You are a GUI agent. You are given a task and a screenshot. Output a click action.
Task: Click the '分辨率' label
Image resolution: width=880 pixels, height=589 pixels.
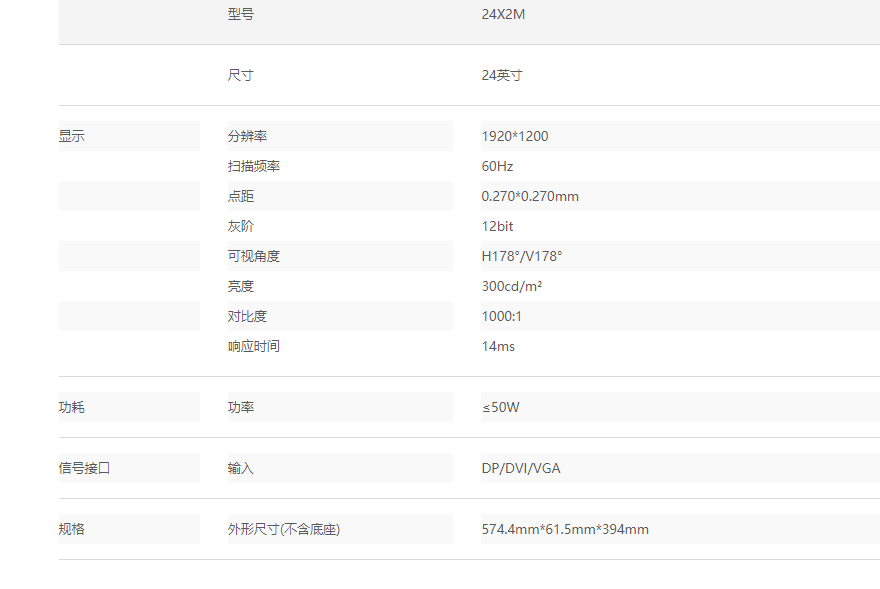click(x=248, y=136)
